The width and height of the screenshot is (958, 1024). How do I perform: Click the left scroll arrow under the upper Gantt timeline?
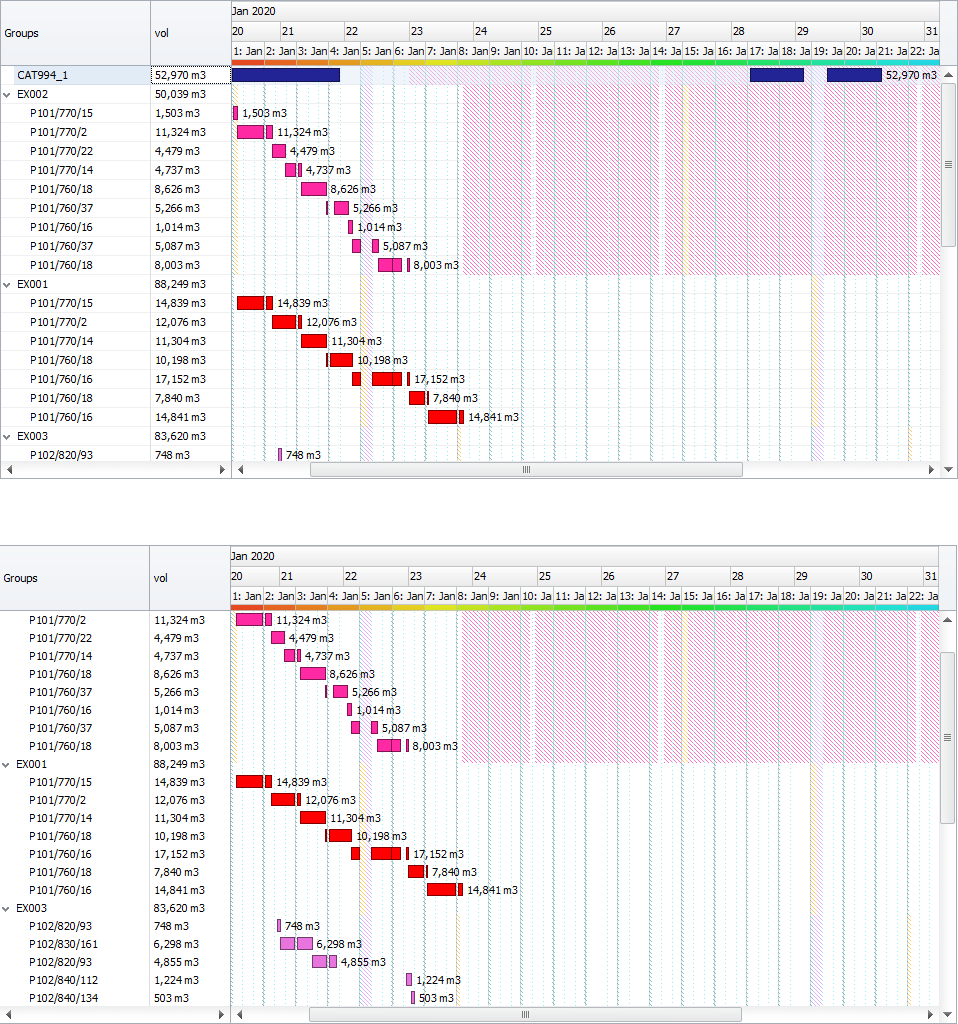coord(239,469)
